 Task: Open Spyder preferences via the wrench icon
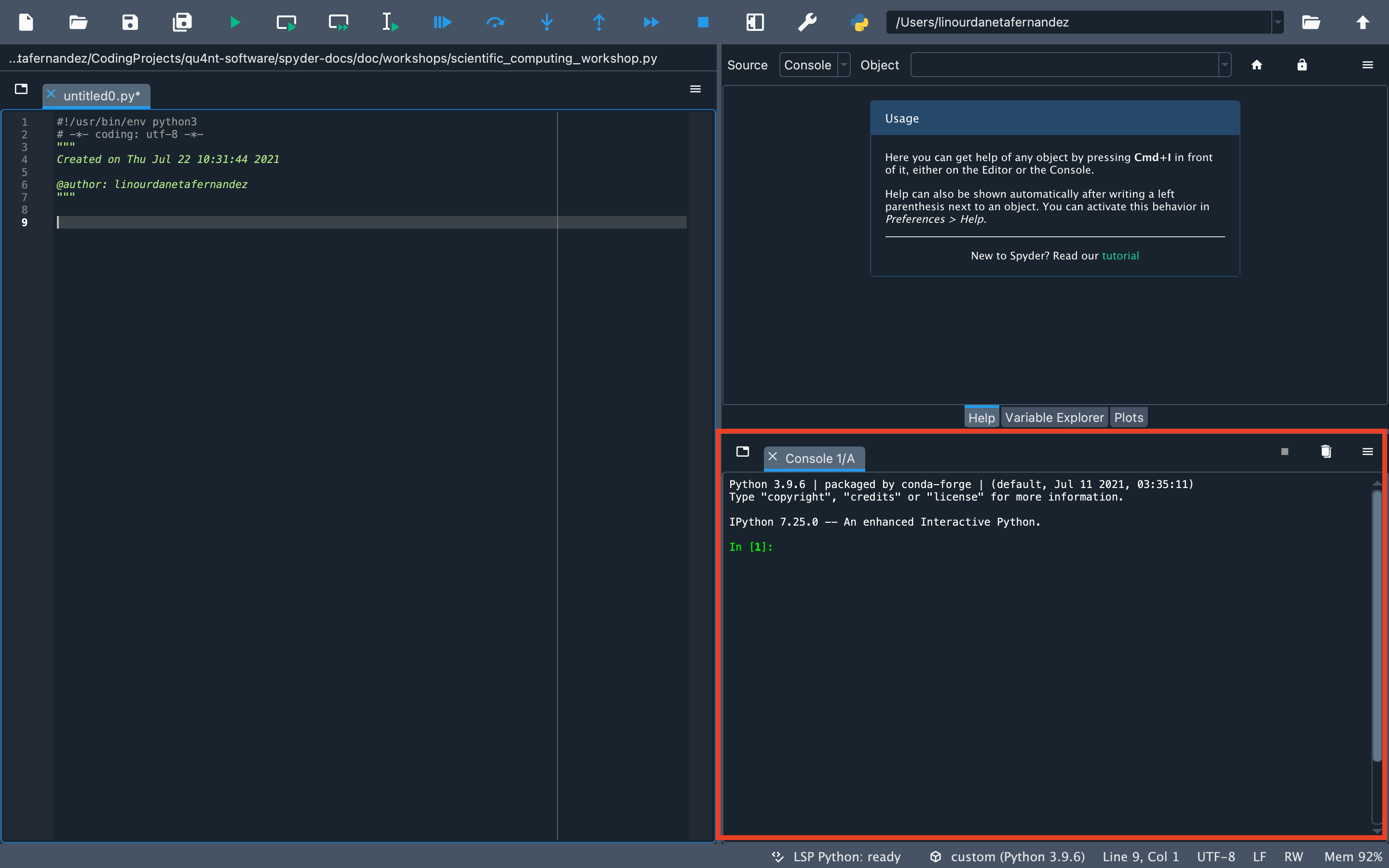pos(807,22)
